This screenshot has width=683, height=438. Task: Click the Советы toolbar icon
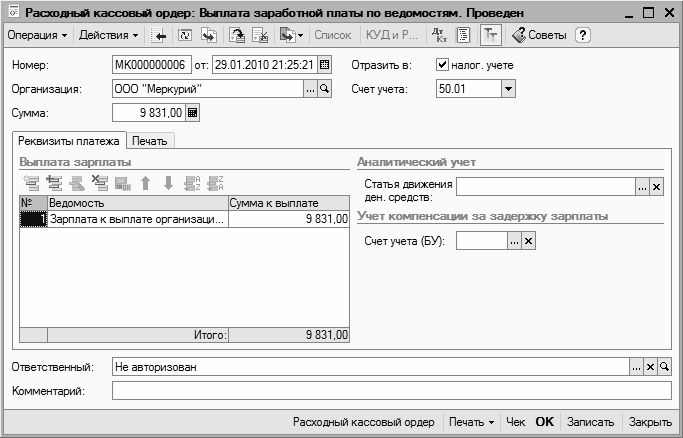tap(539, 35)
